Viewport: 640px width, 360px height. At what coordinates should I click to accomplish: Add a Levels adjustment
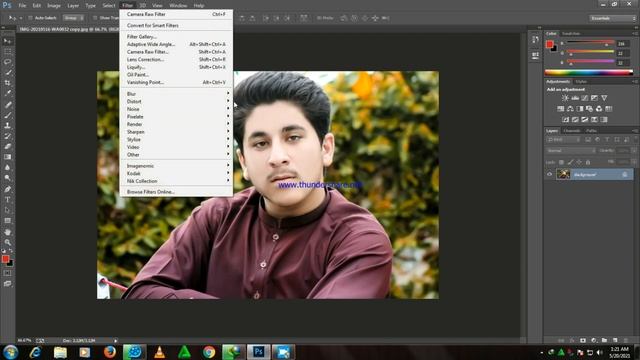pyautogui.click(x=575, y=98)
